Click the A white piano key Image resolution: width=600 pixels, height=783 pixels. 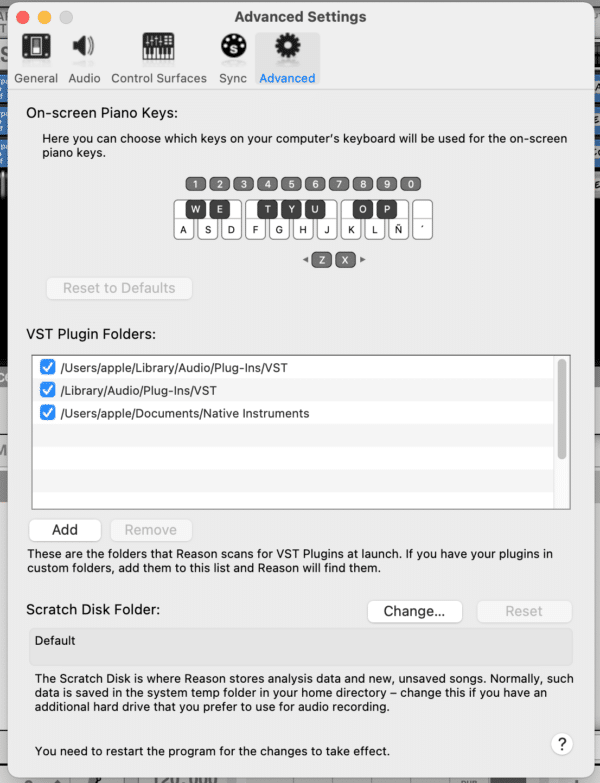(x=184, y=230)
